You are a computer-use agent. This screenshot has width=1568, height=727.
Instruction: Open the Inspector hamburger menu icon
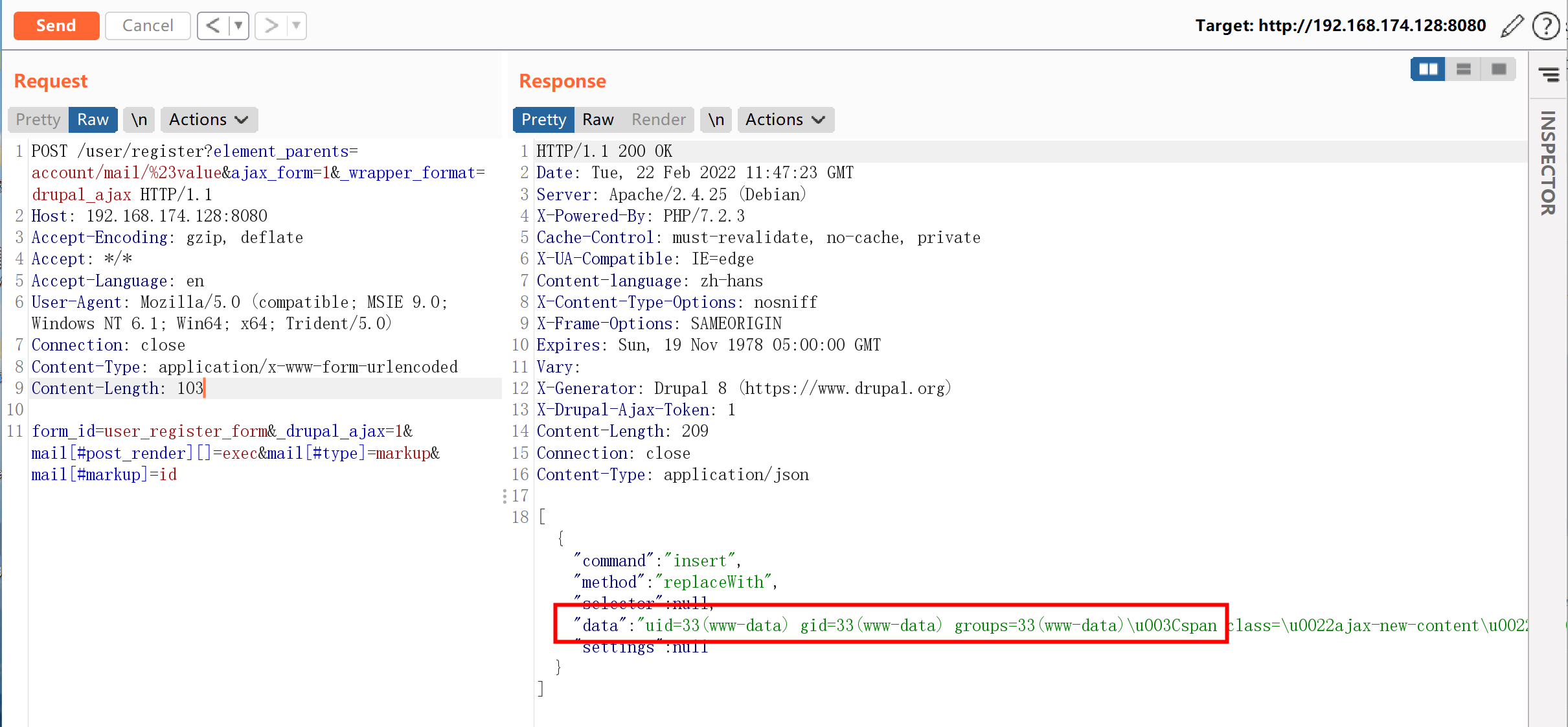(1549, 75)
